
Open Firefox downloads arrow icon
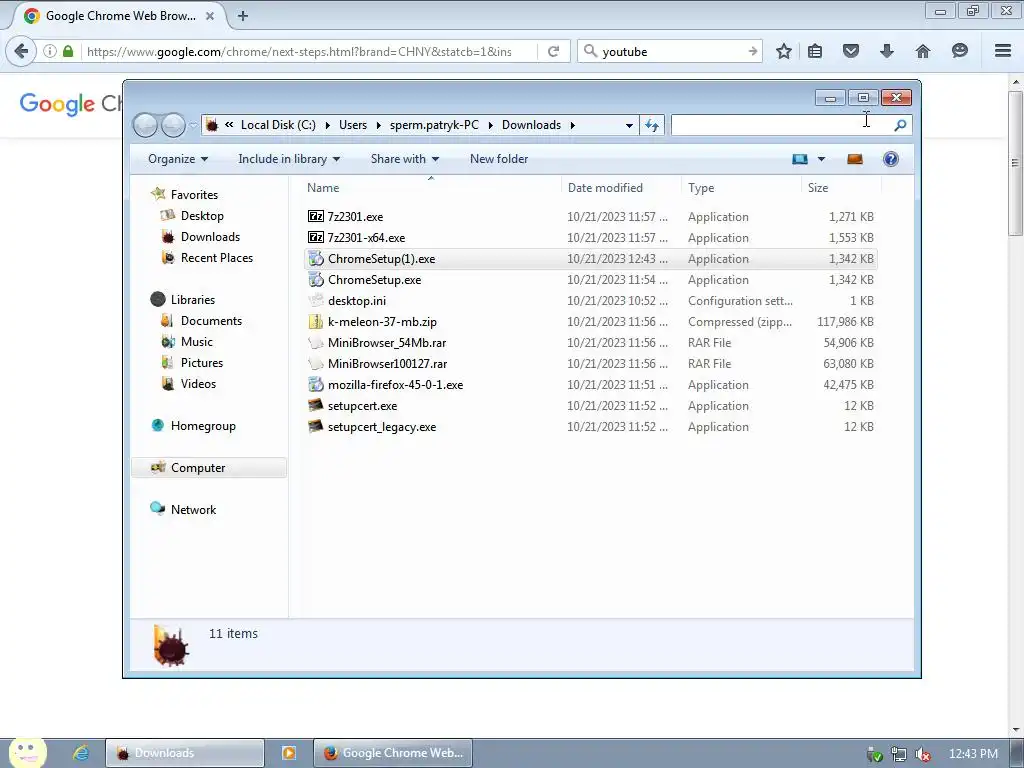886,51
